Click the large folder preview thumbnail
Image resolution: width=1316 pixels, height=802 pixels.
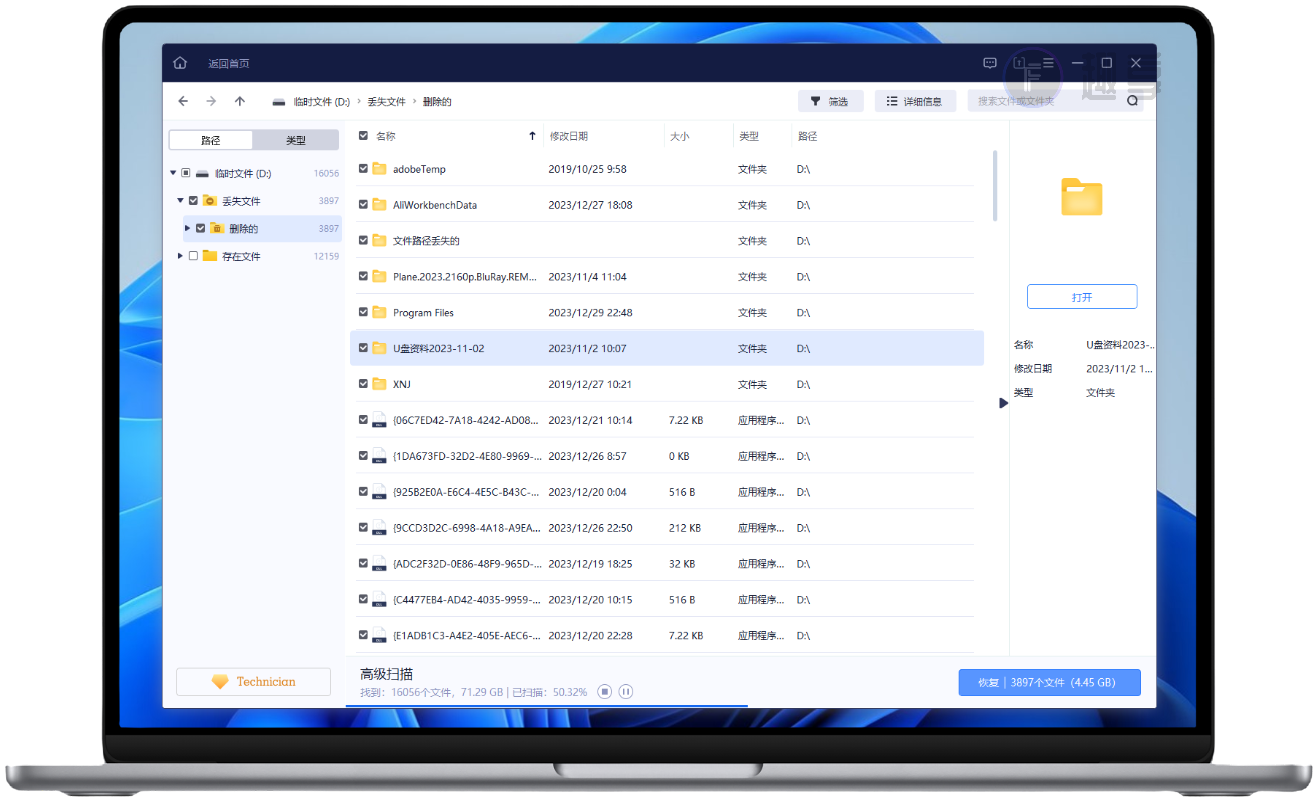tap(1081, 197)
